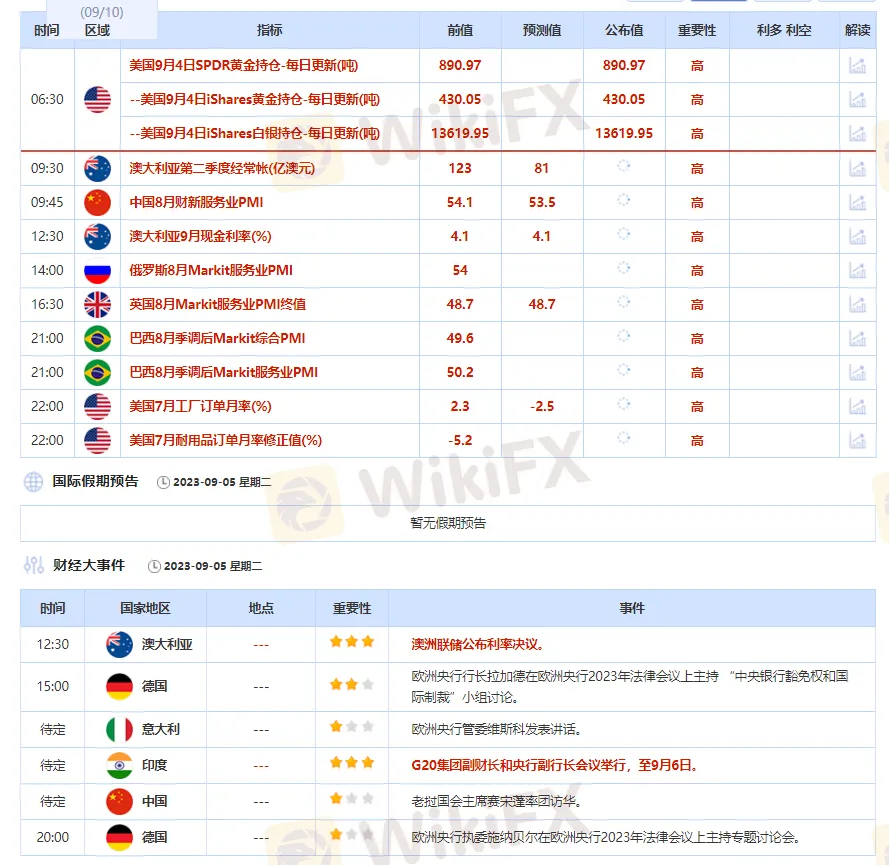
Task: Open 美国7月耐用品订单月率修正值 indicator link
Action: point(226,440)
